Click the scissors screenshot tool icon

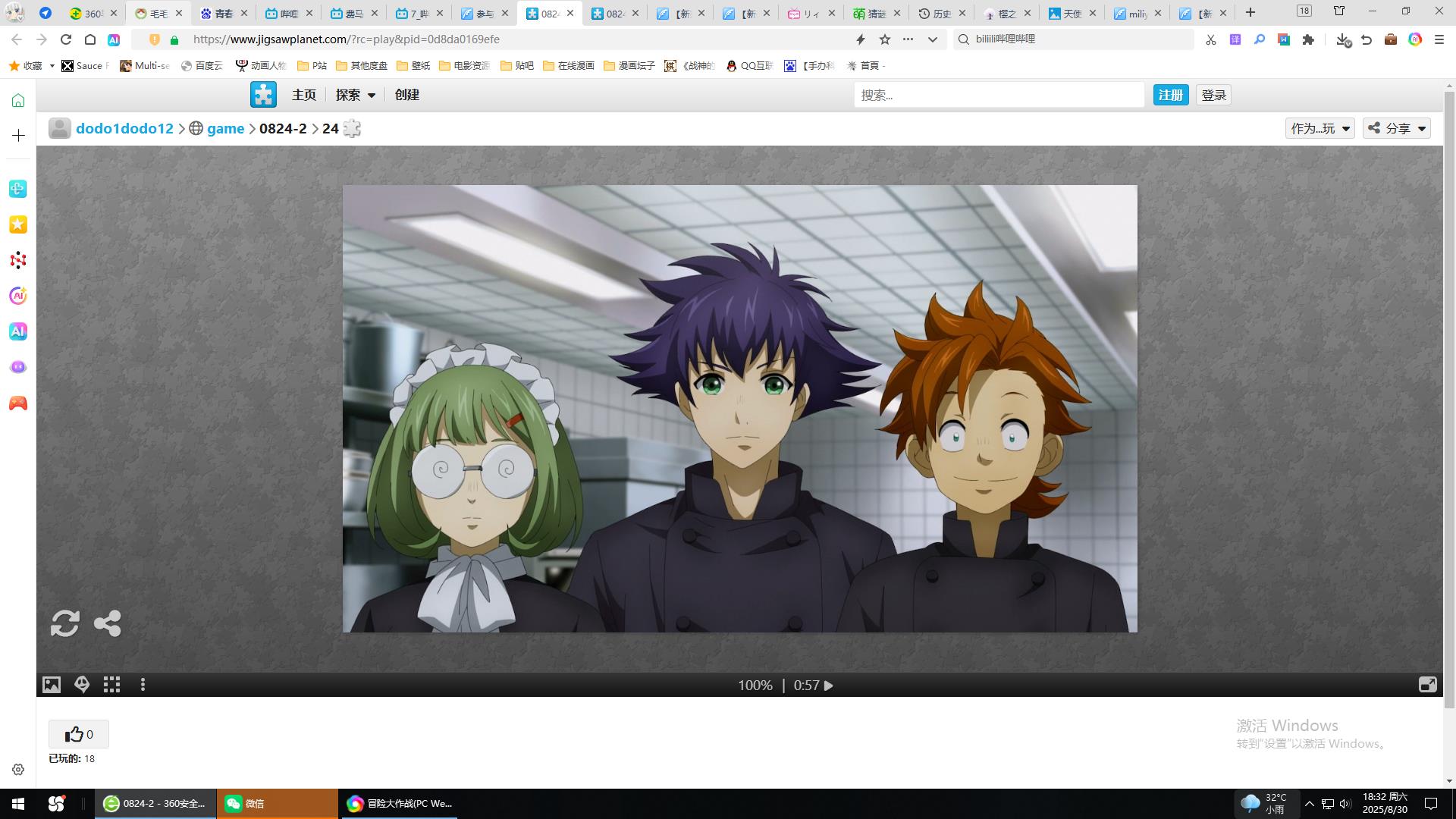pos(1211,39)
